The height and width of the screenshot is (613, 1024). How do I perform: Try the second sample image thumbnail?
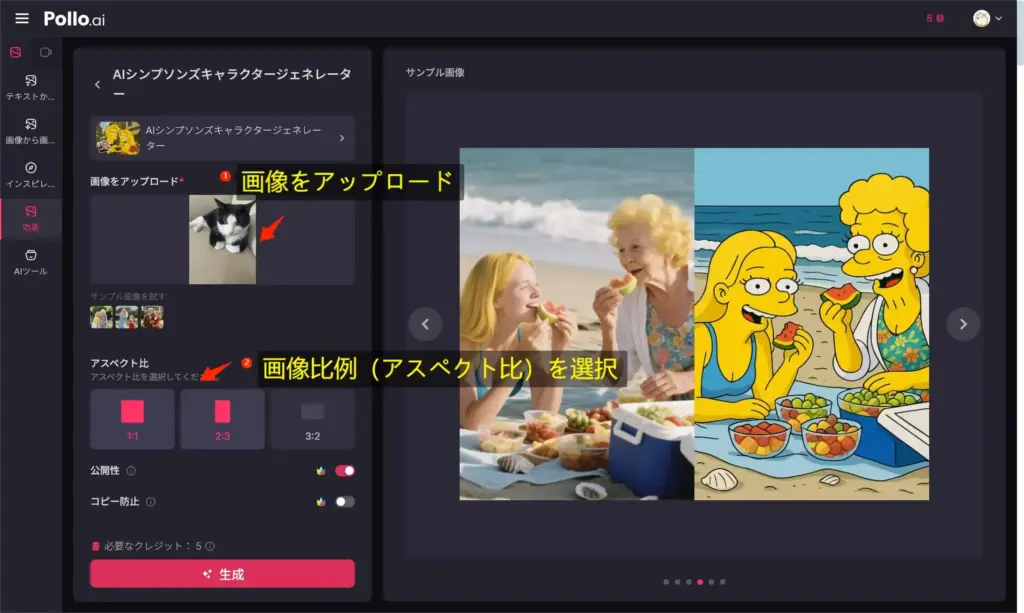[x=127, y=317]
